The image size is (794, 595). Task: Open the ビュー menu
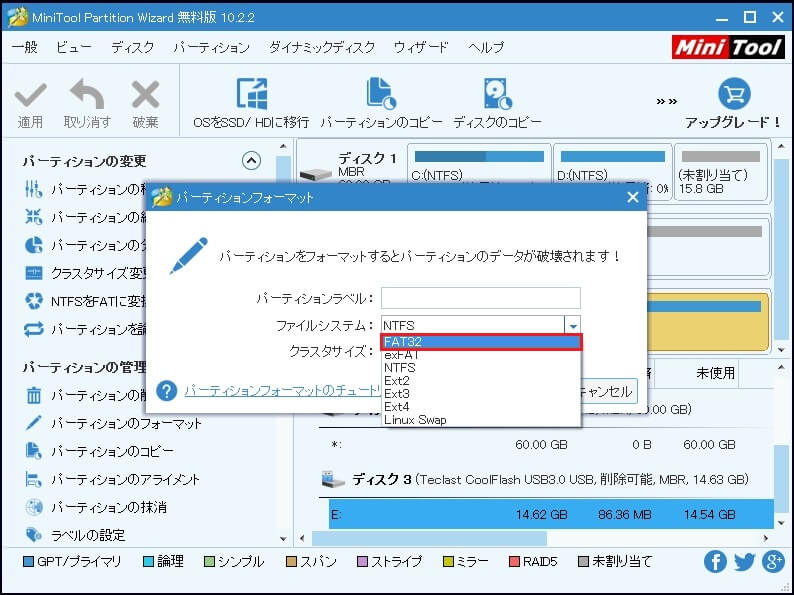[x=74, y=48]
